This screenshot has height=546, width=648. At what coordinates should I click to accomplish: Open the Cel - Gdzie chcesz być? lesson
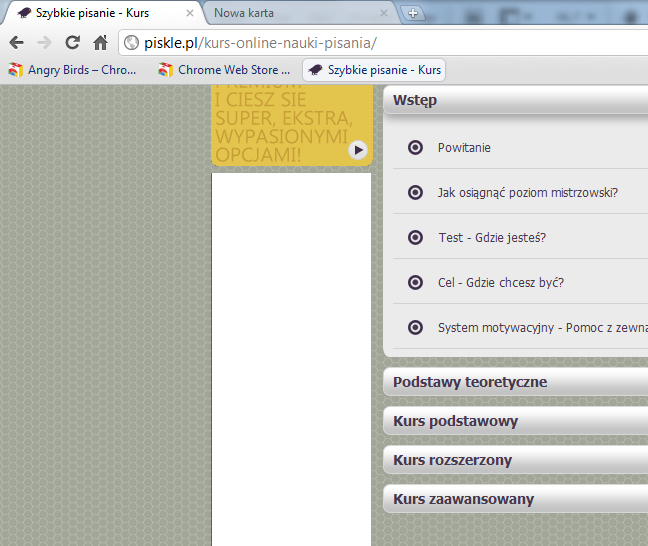coord(500,283)
